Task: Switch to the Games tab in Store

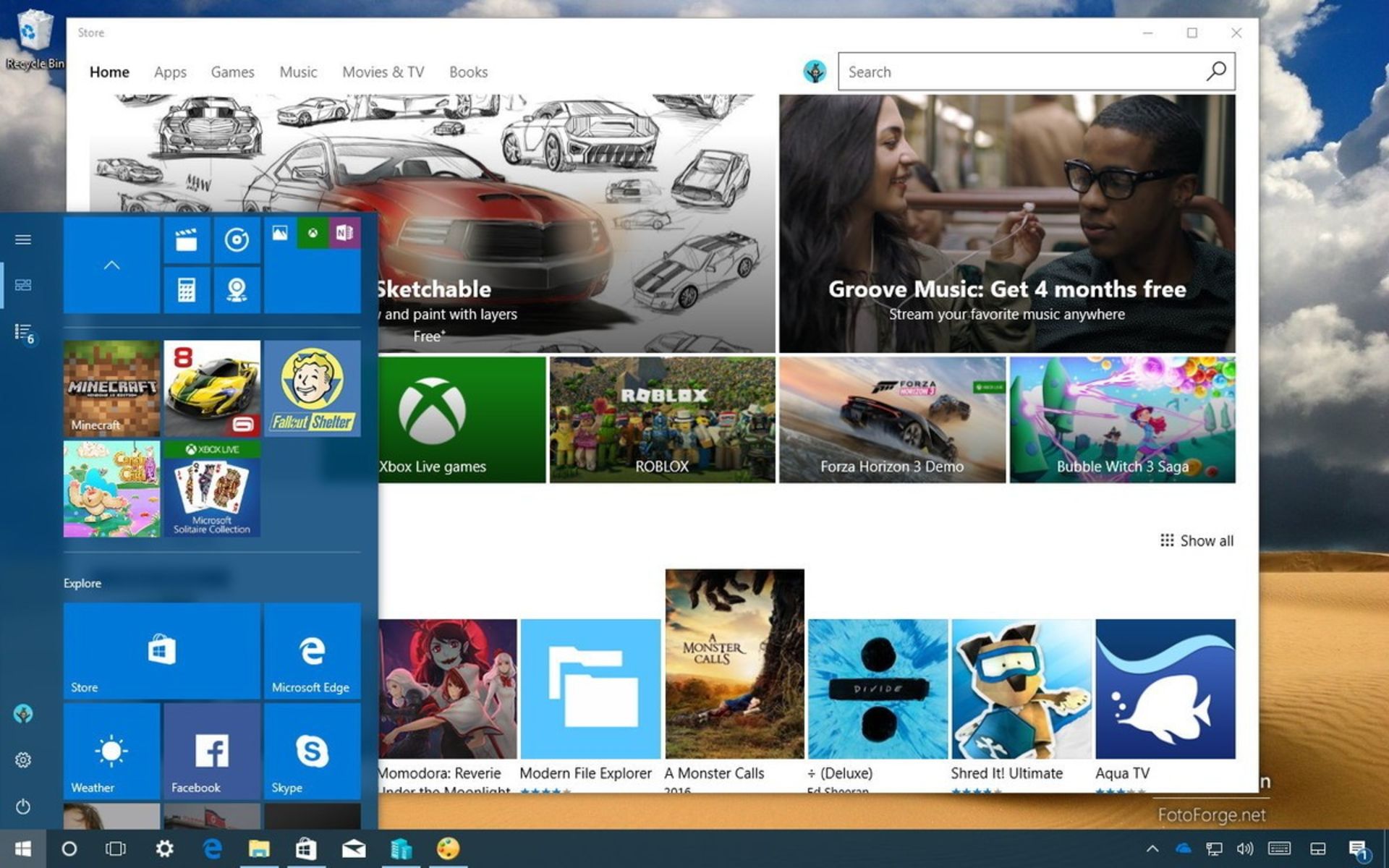Action: coord(232,72)
